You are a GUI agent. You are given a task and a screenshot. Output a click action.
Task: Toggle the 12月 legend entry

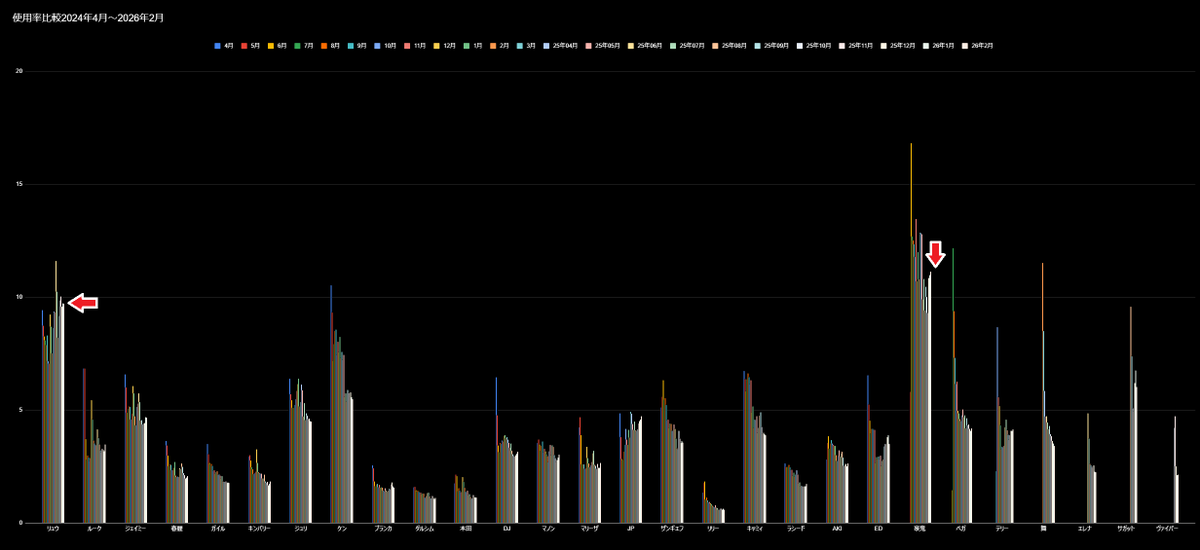(444, 46)
